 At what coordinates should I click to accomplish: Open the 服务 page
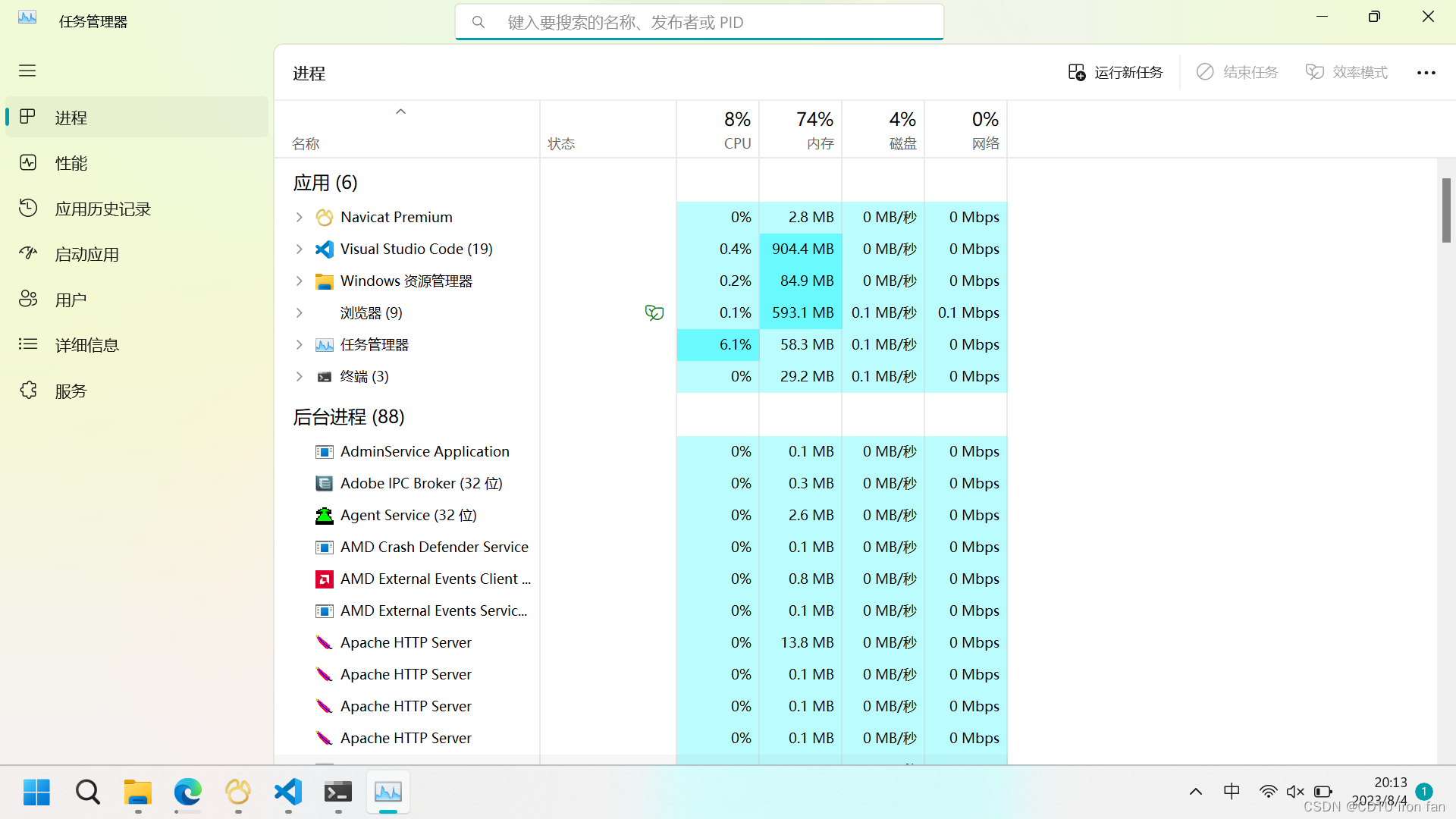coord(137,391)
